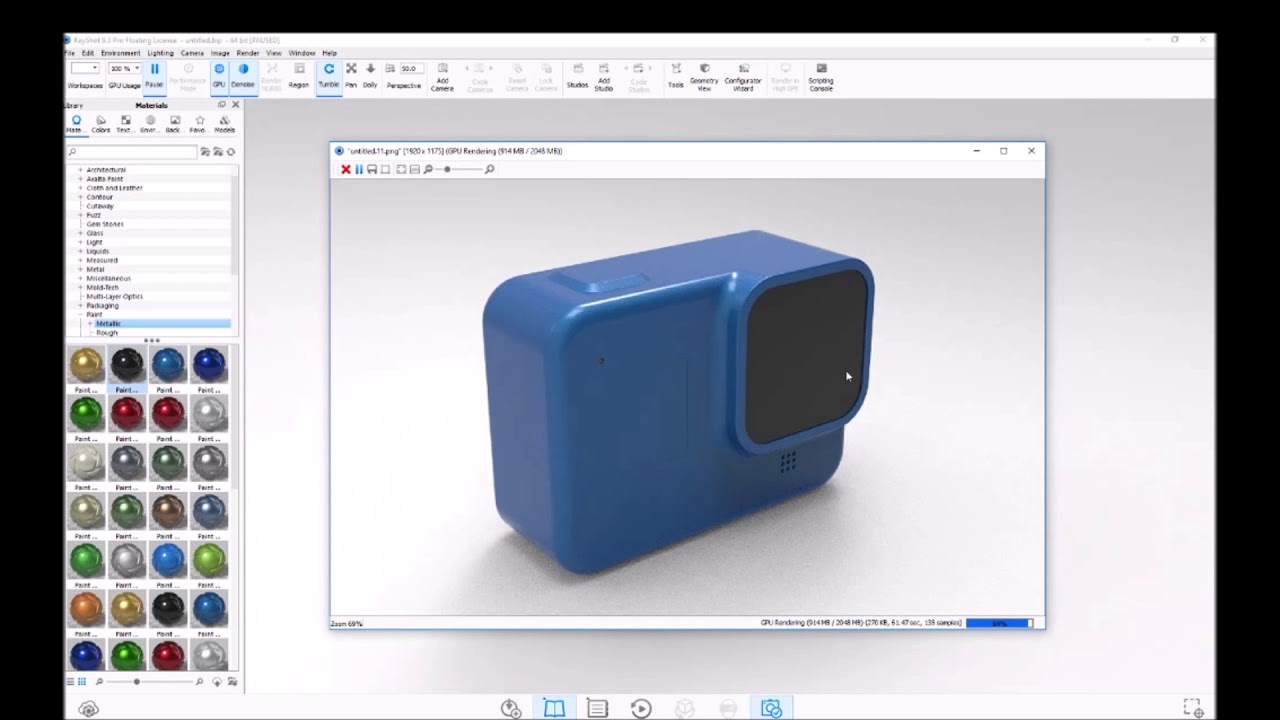Select the Cutaway tree item

(100, 206)
